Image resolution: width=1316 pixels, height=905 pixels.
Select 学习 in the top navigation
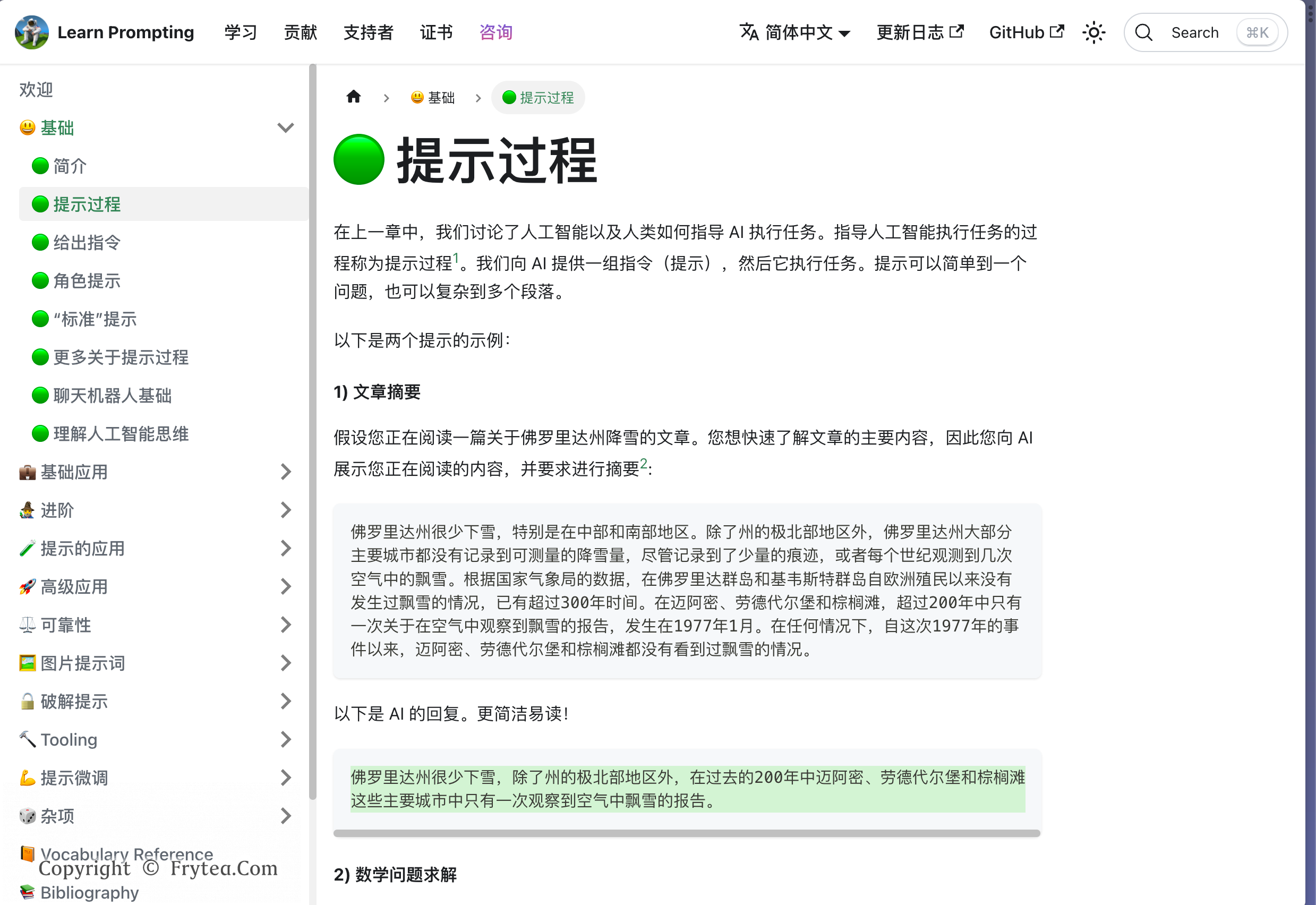[241, 32]
